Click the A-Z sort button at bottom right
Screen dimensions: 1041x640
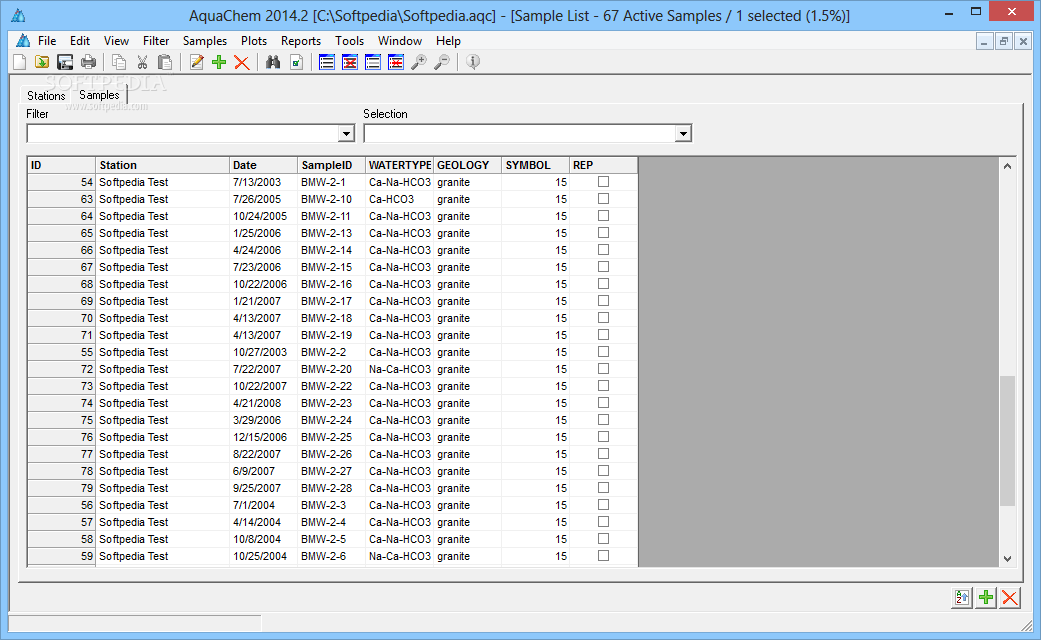962,598
